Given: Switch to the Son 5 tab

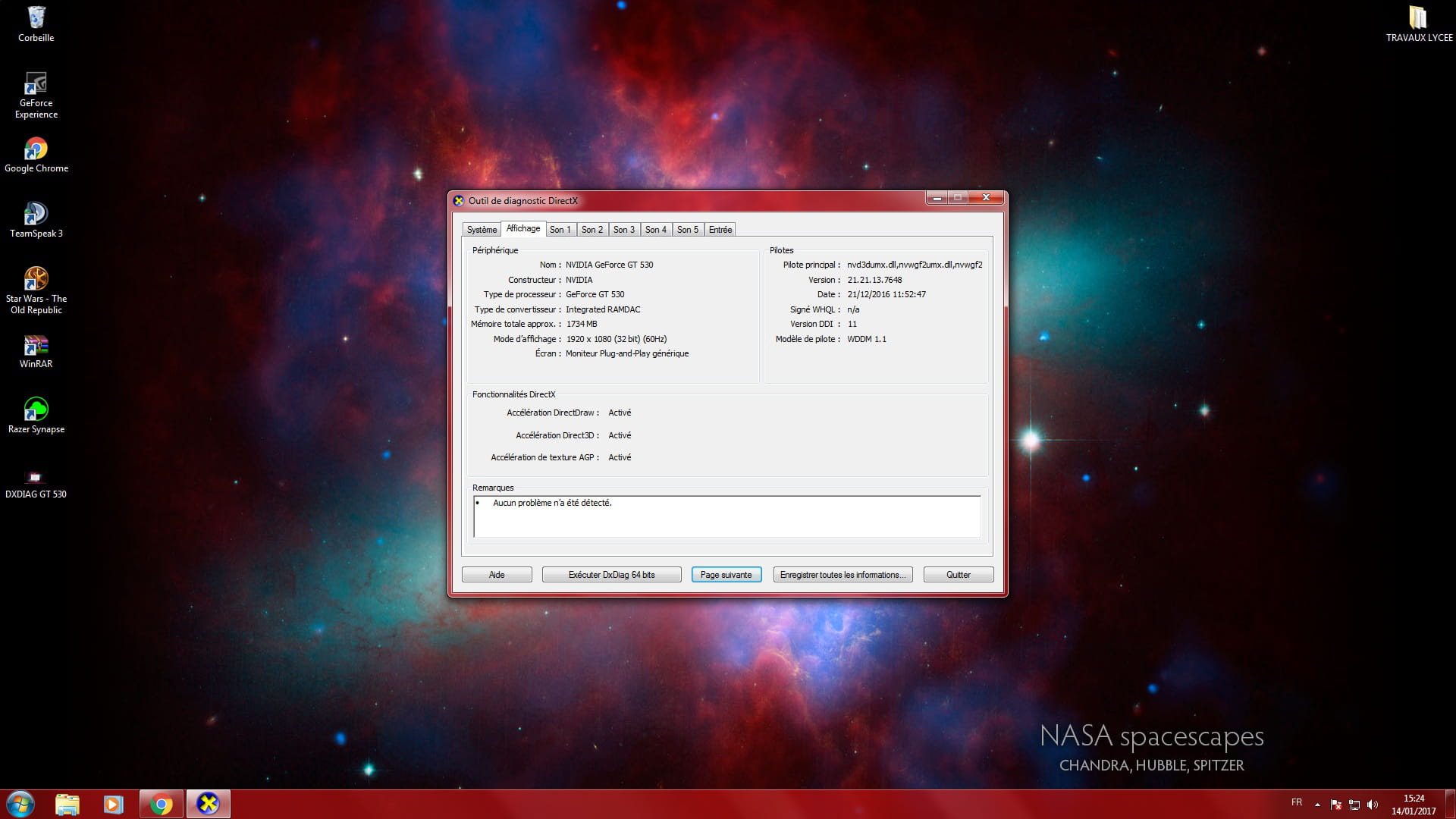Looking at the screenshot, I should tap(688, 230).
